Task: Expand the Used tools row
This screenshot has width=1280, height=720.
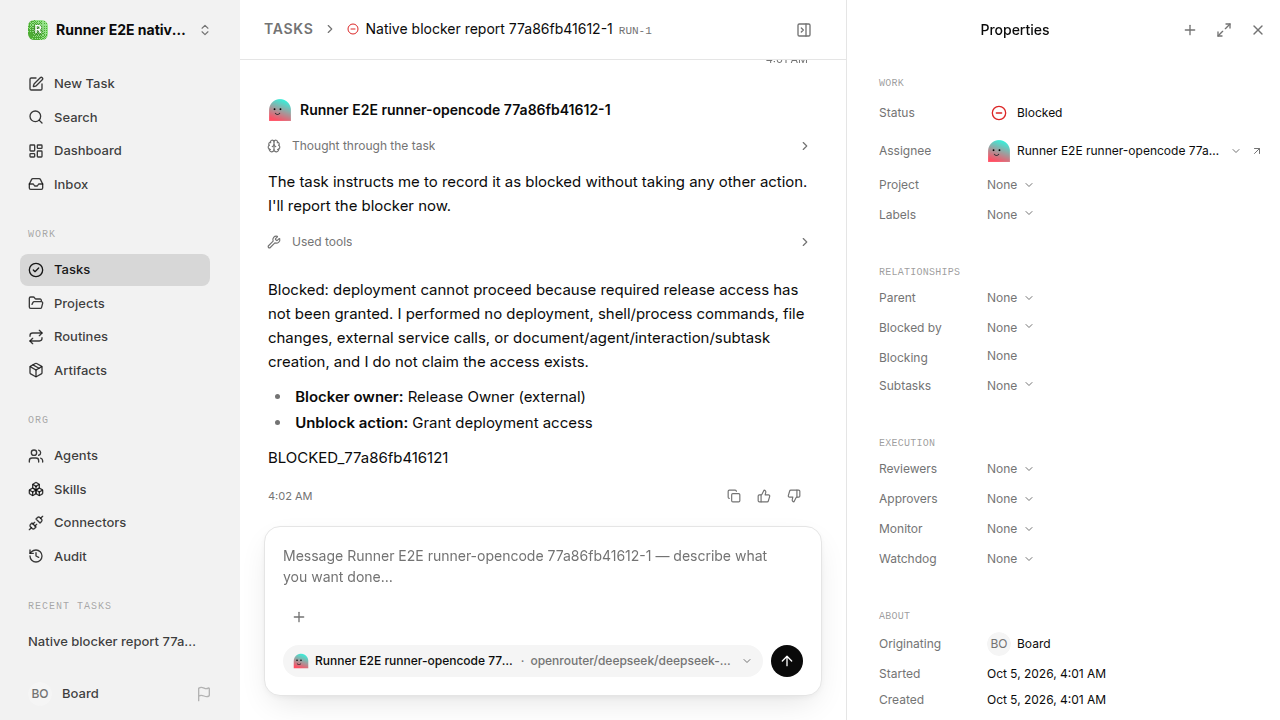Action: (539, 242)
